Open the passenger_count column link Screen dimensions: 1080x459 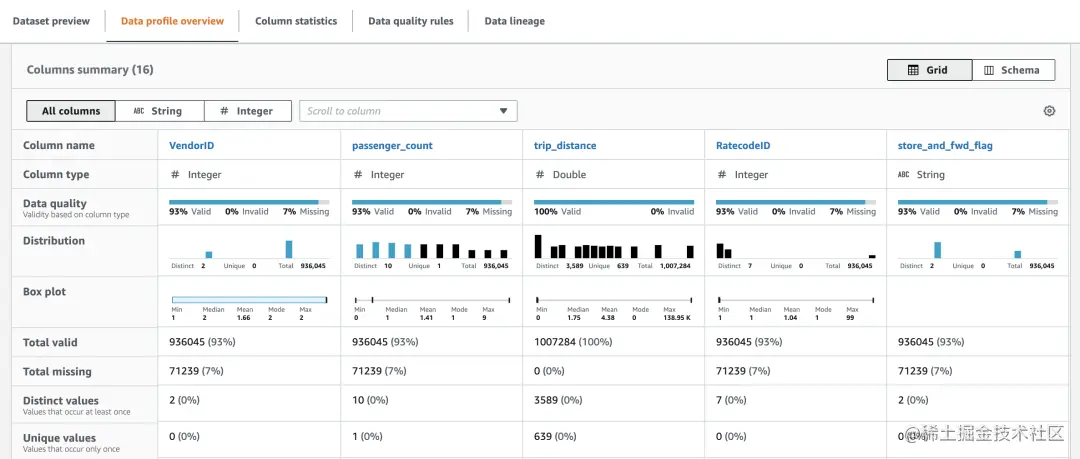point(393,145)
